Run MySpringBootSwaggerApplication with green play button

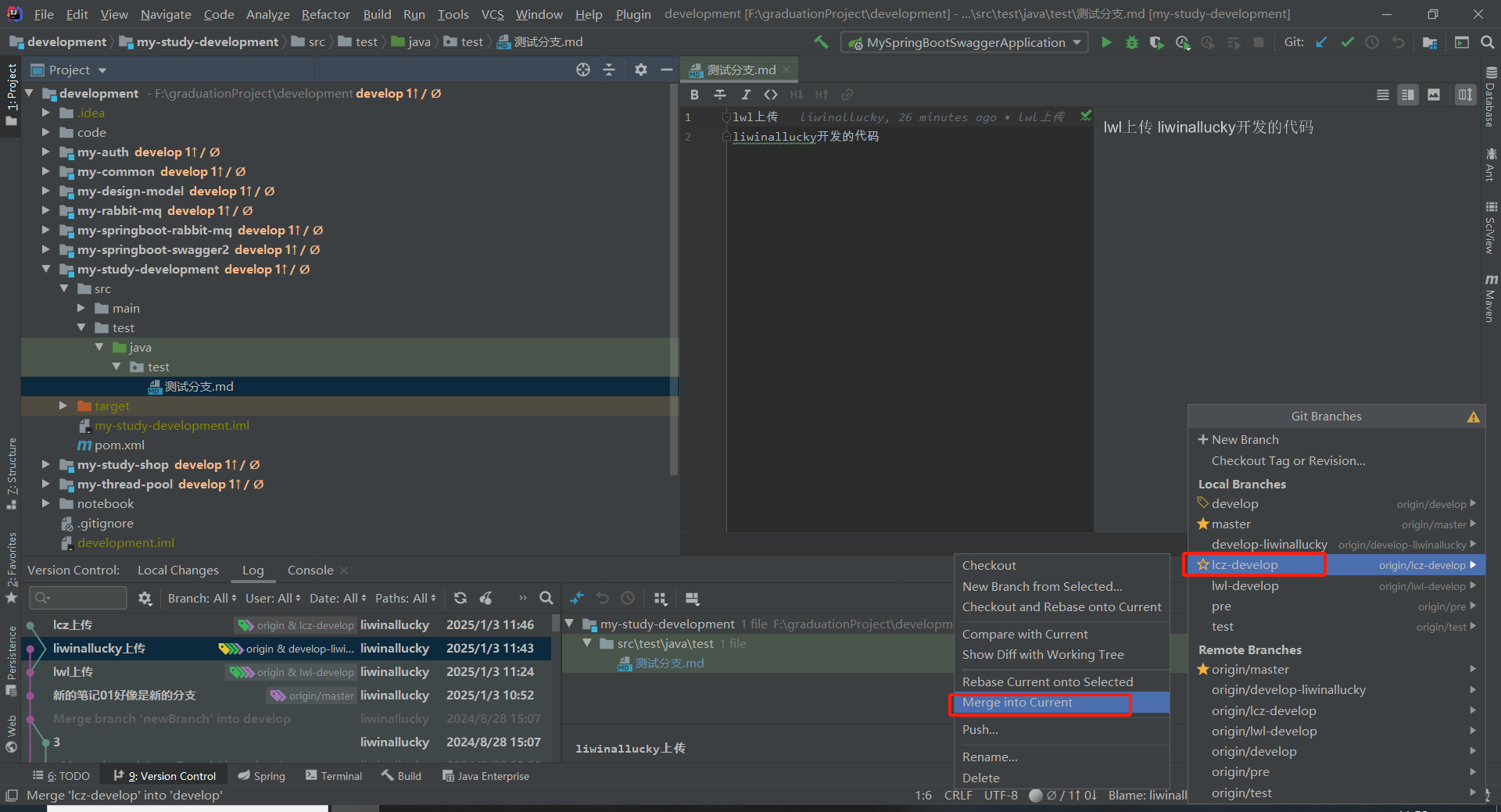(x=1106, y=43)
